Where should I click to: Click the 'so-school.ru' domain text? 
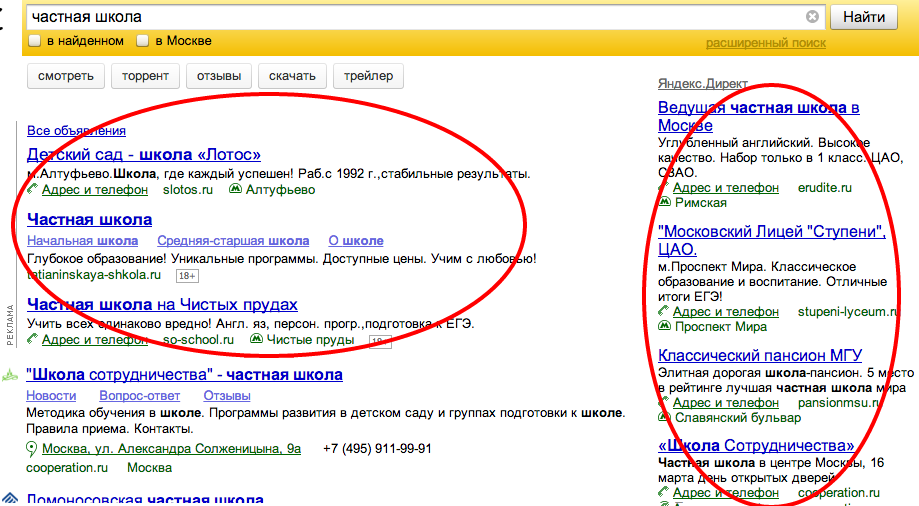[x=198, y=339]
